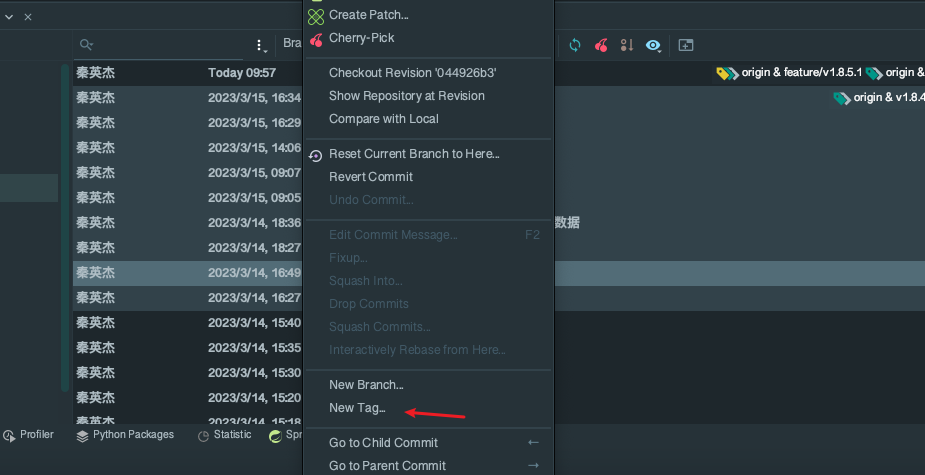Image resolution: width=925 pixels, height=475 pixels.
Task: Select Revert Commit menu entry
Action: point(370,177)
